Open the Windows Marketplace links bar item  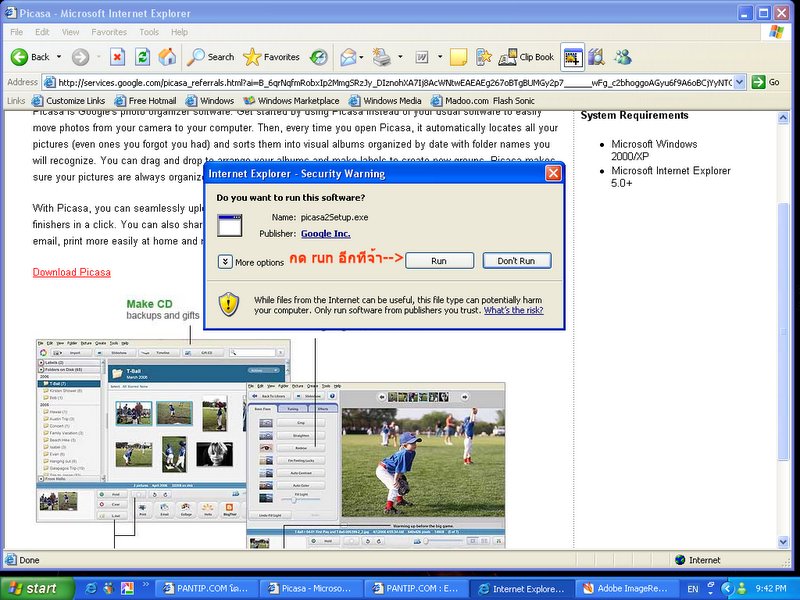pos(291,101)
